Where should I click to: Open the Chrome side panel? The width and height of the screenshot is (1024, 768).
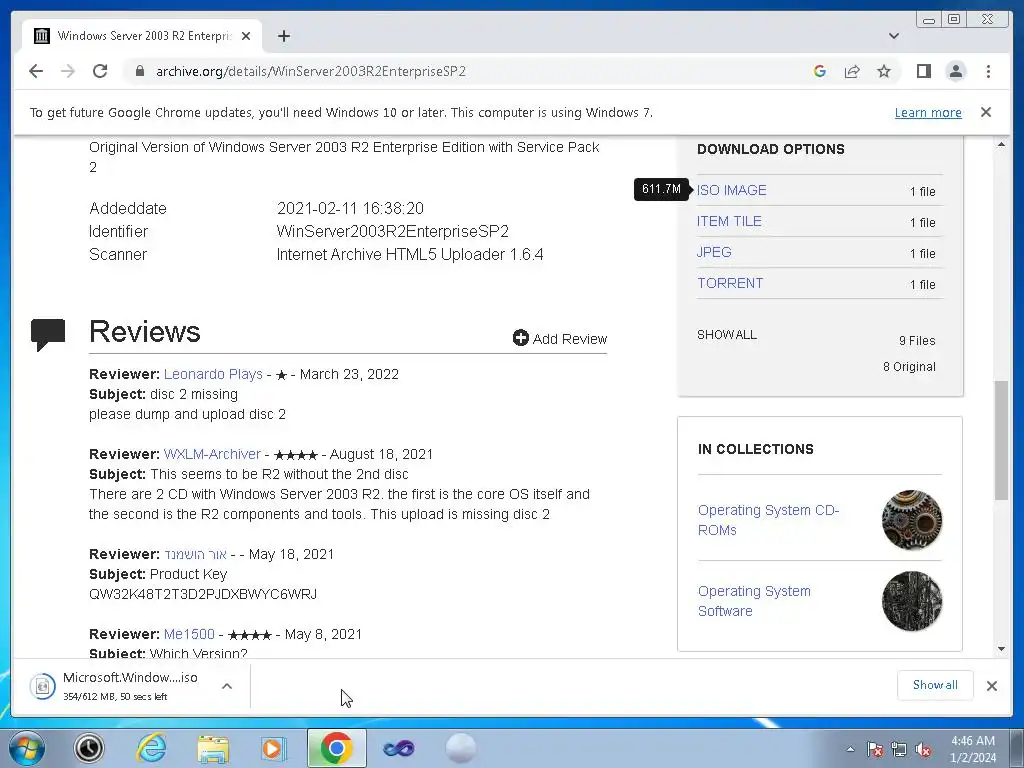coord(923,71)
